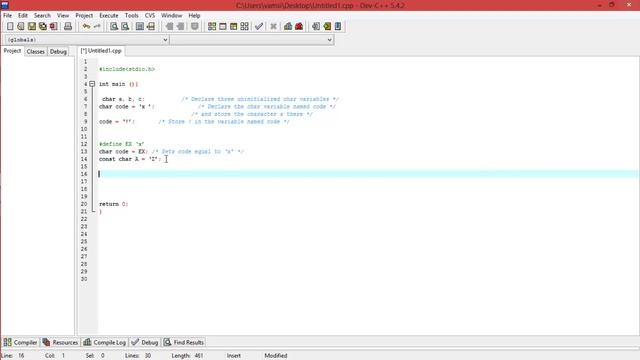Viewport: 640px width, 360px height.
Task: Click the 'char a, b, c;' declaration
Action: pyautogui.click(x=123, y=99)
